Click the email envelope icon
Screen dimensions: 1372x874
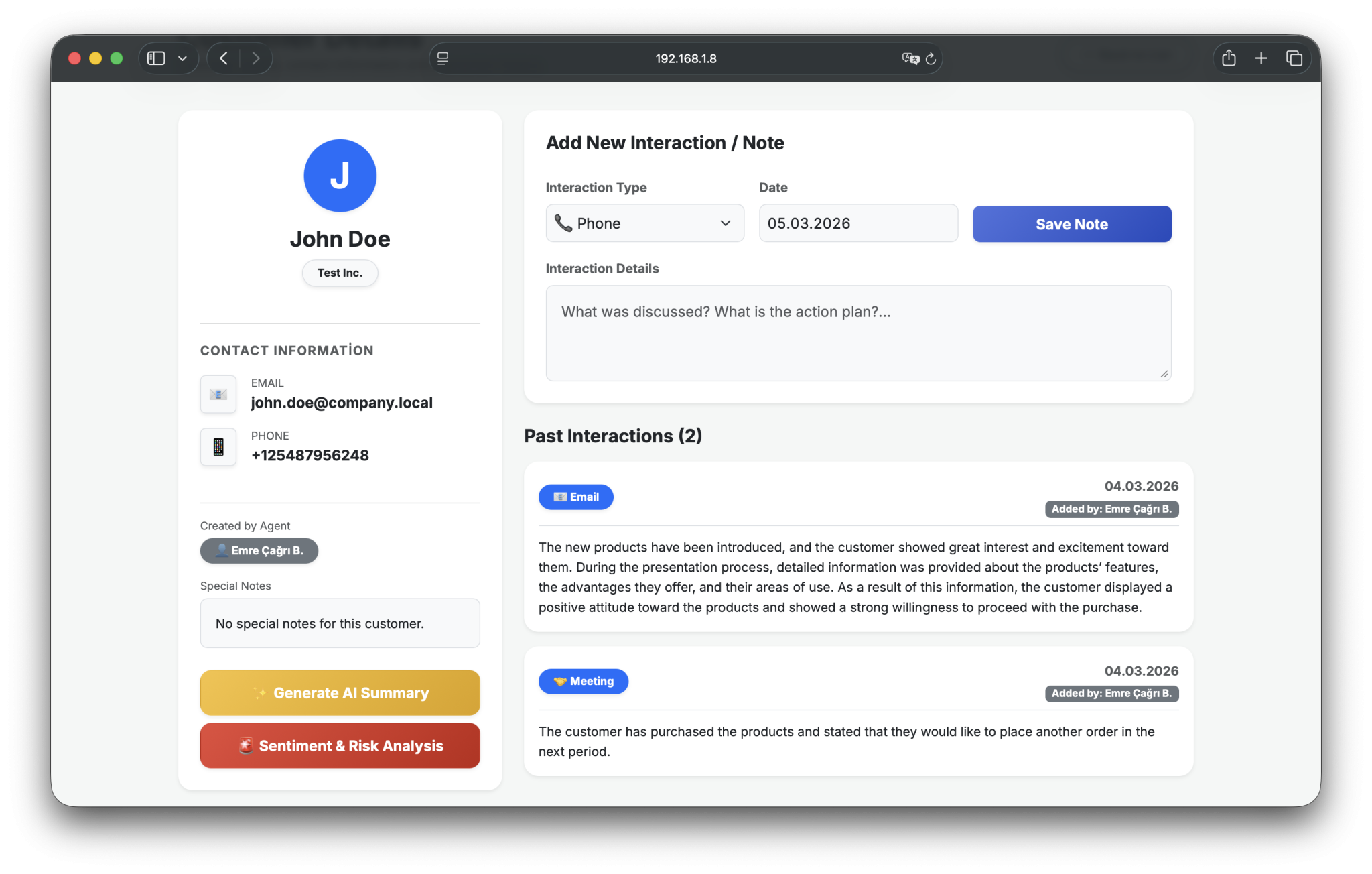[218, 394]
